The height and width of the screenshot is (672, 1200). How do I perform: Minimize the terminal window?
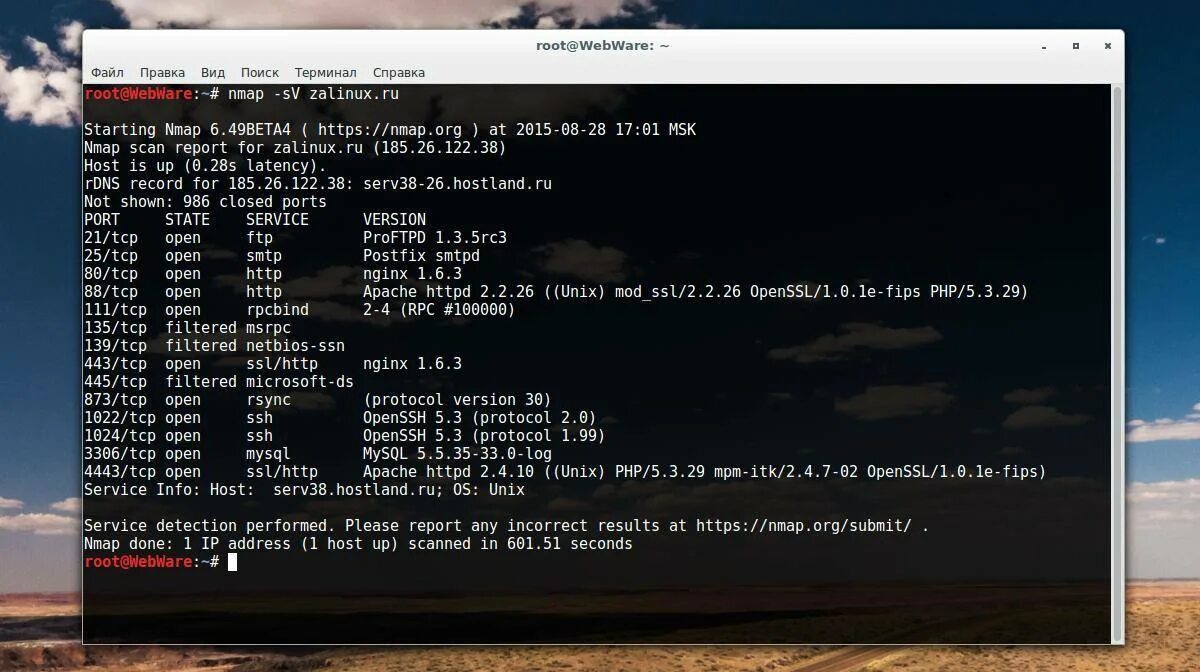1043,46
